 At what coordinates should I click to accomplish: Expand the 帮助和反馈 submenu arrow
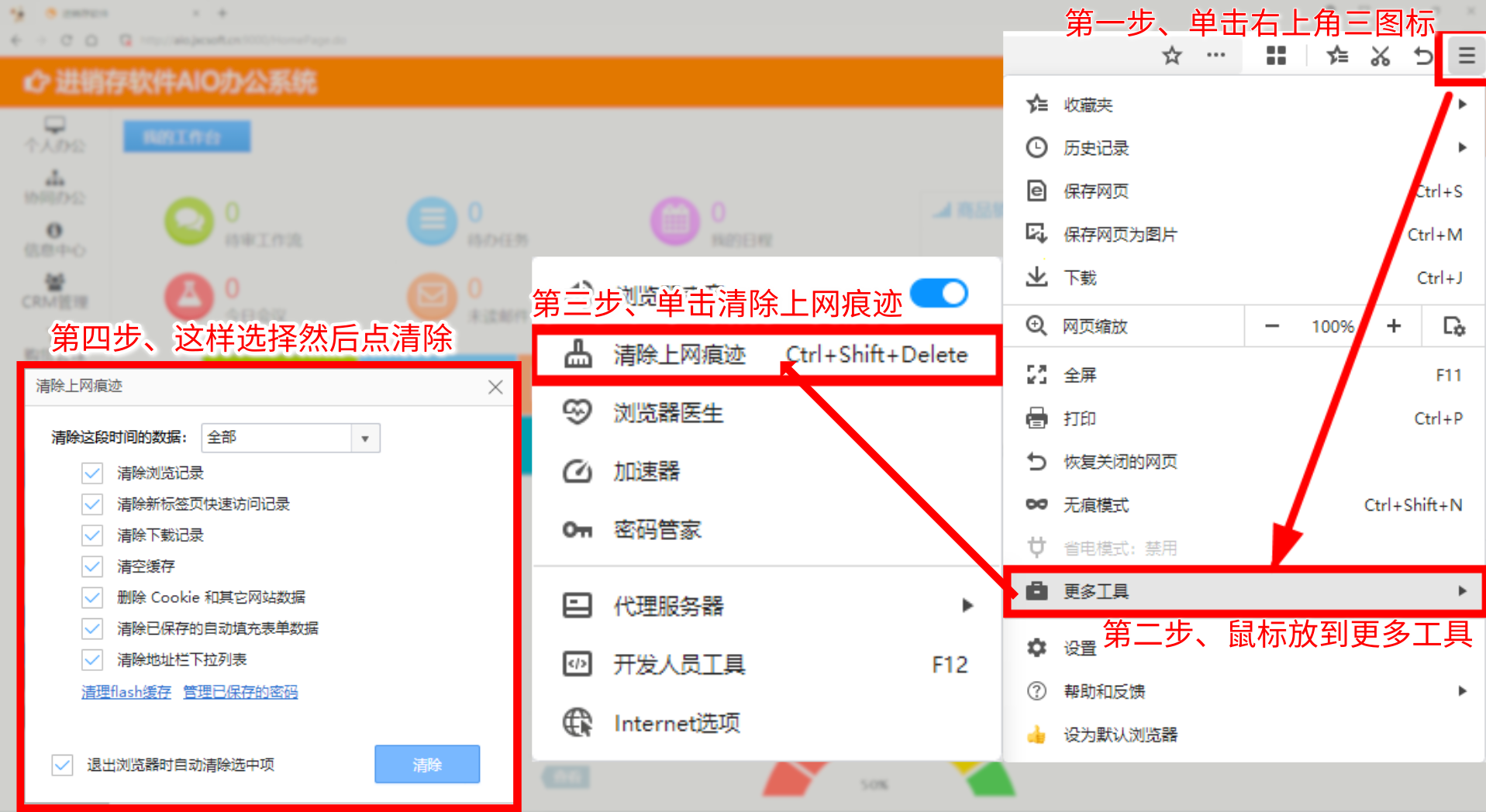pyautogui.click(x=1462, y=690)
